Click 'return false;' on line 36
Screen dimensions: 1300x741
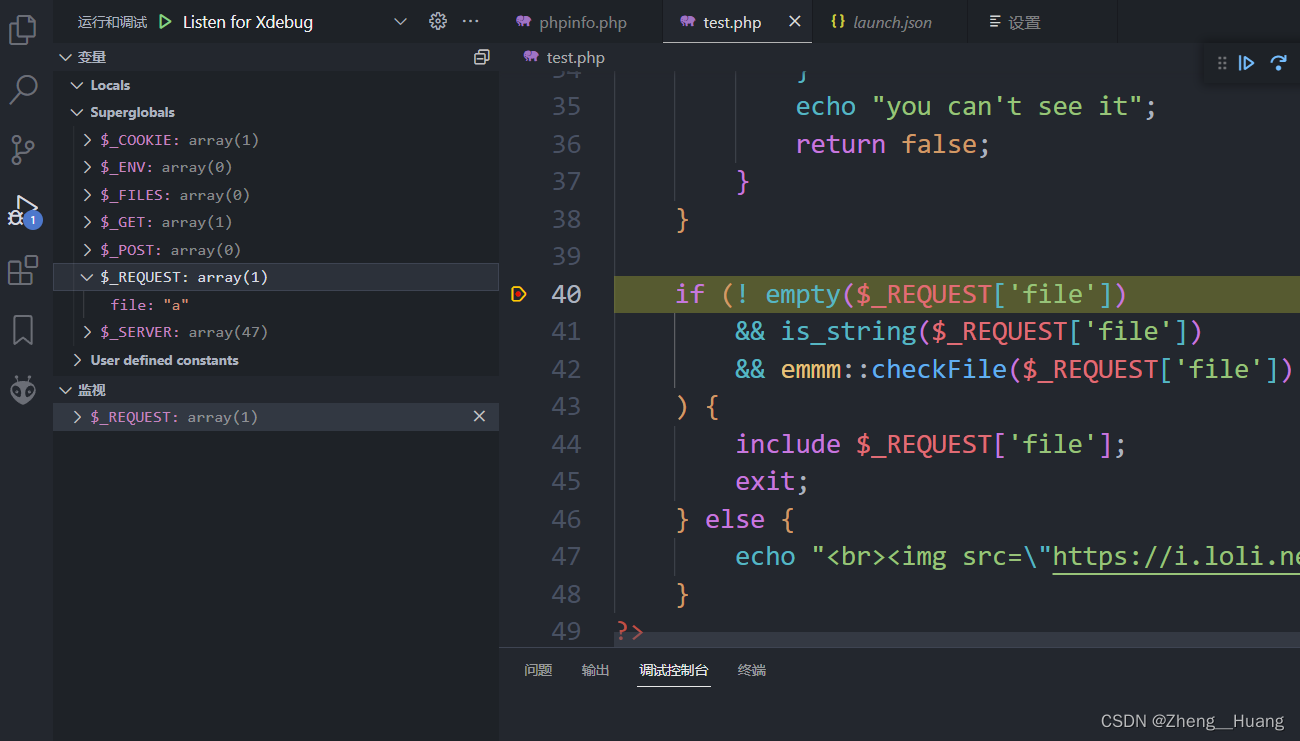[893, 144]
